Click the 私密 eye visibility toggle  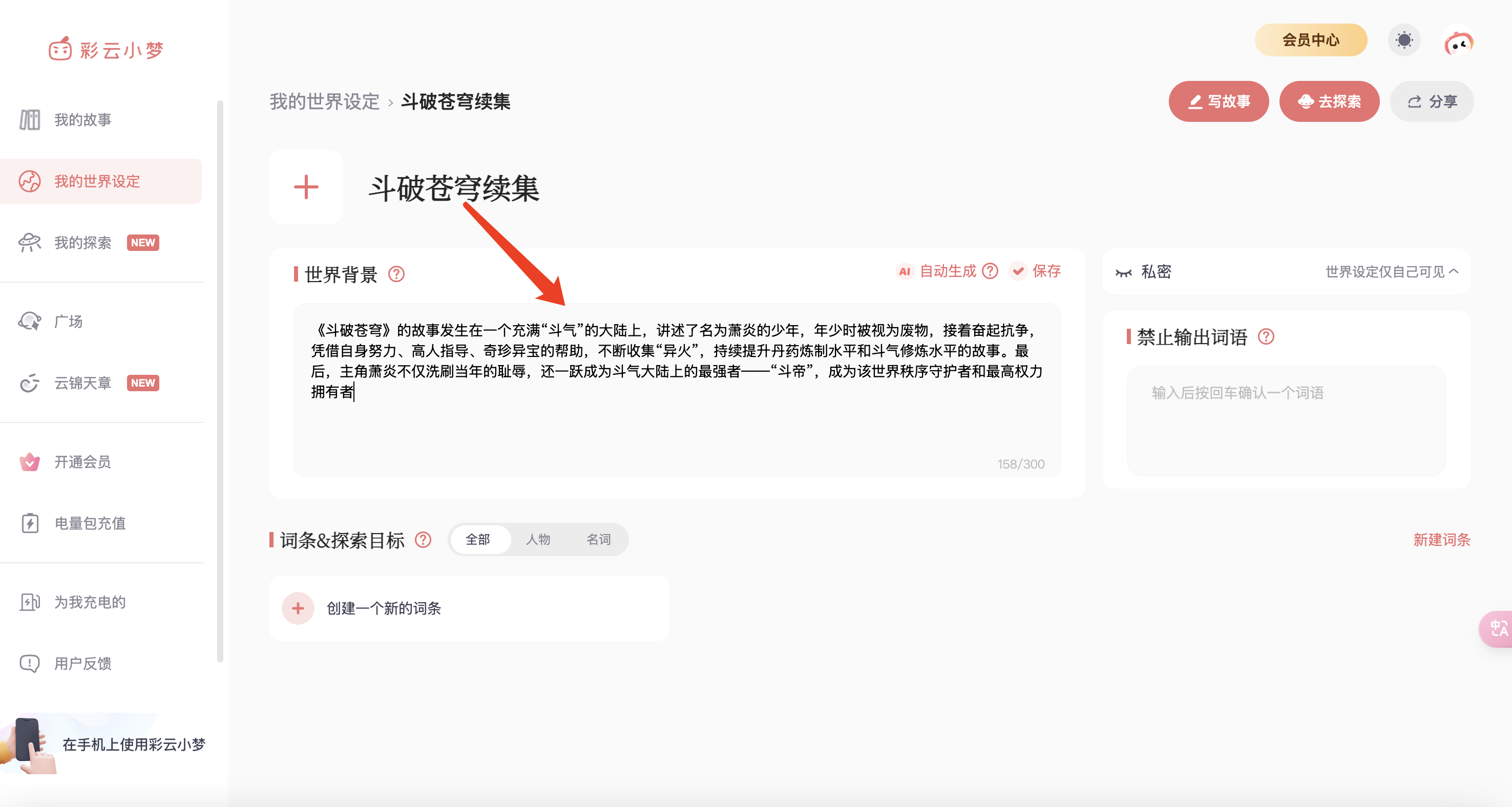pyautogui.click(x=1123, y=272)
